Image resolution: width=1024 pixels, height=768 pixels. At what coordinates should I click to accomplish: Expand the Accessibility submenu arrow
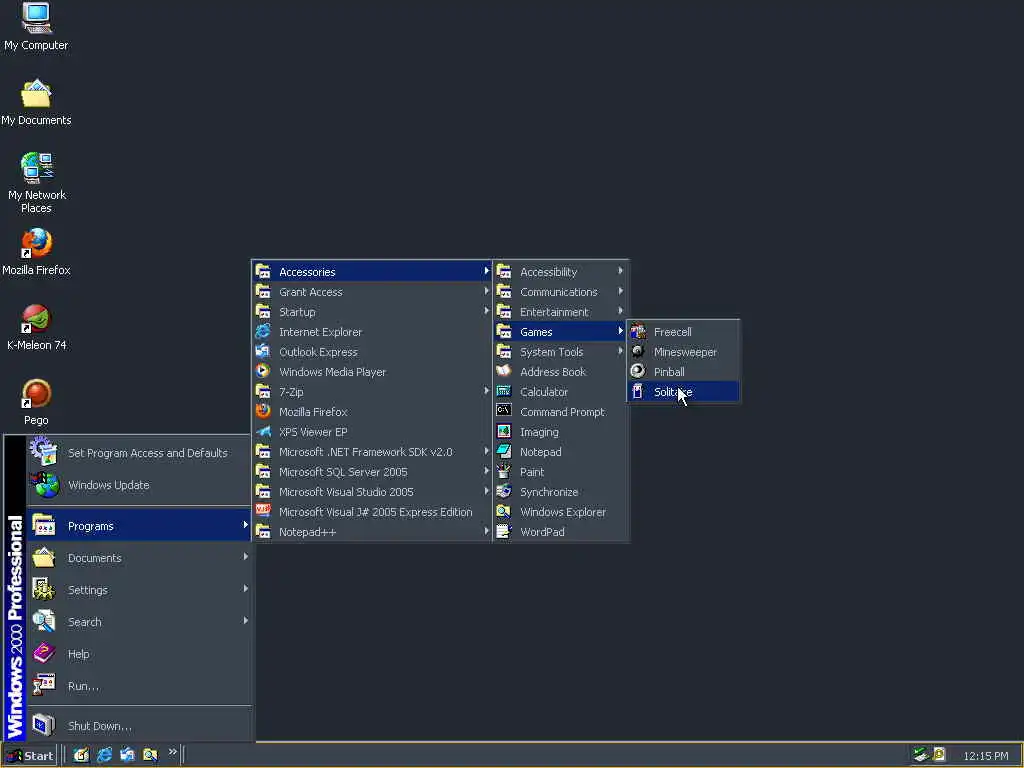[x=620, y=270]
